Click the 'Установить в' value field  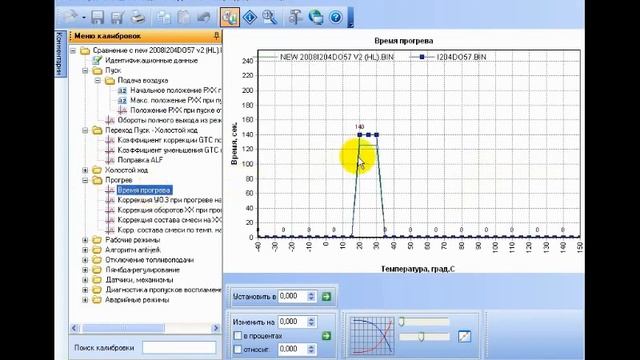292,296
